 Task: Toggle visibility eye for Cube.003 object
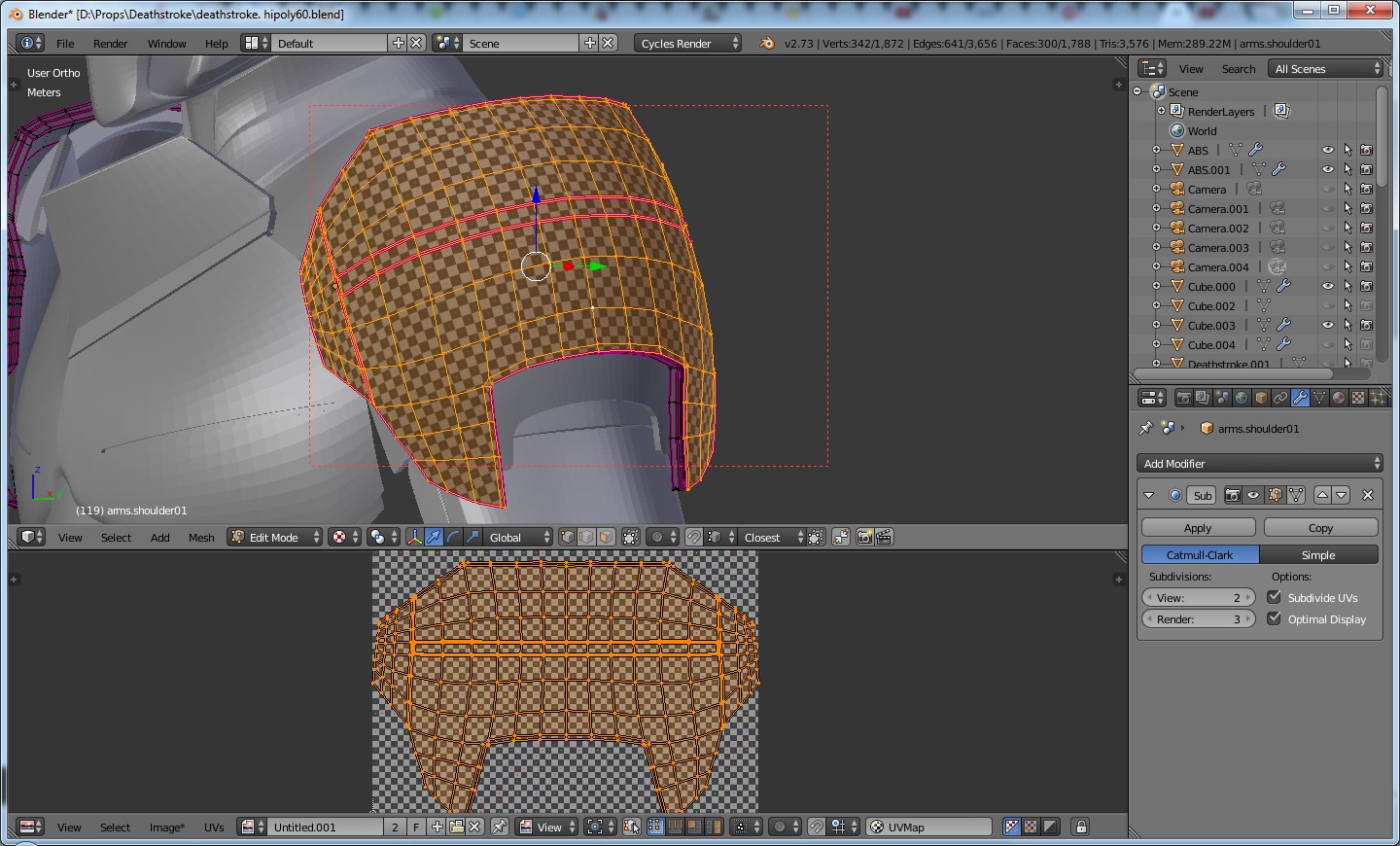click(x=1328, y=325)
